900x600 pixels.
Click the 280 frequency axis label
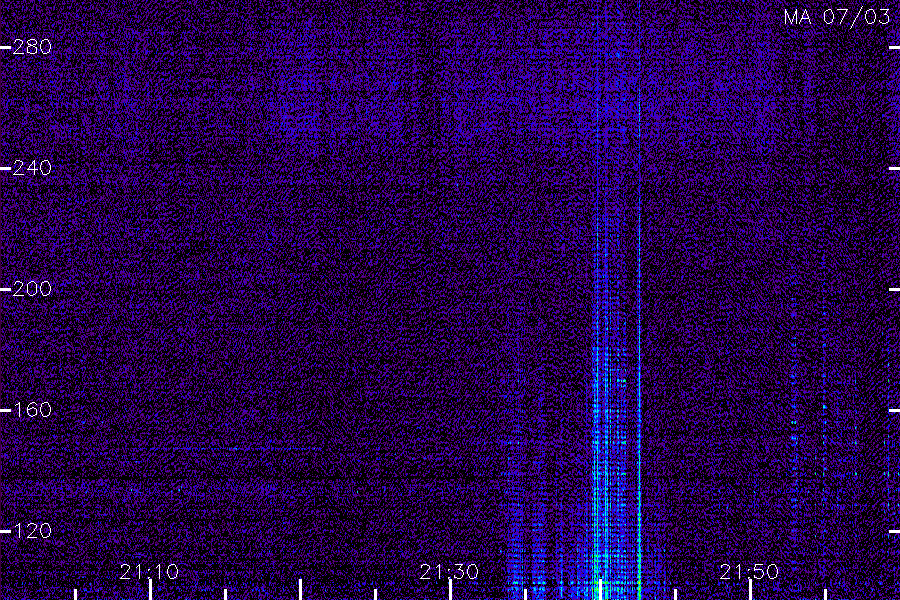point(32,47)
